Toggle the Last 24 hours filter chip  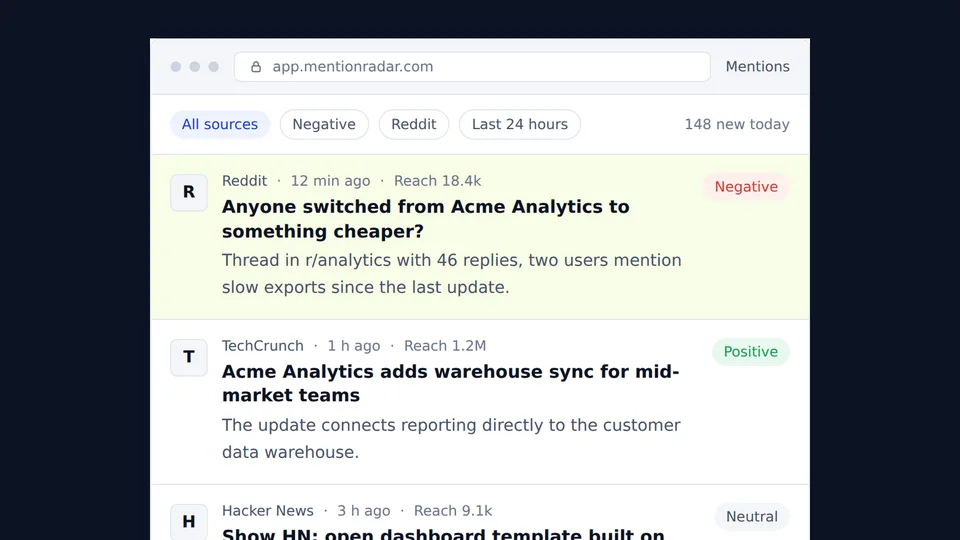(x=520, y=124)
